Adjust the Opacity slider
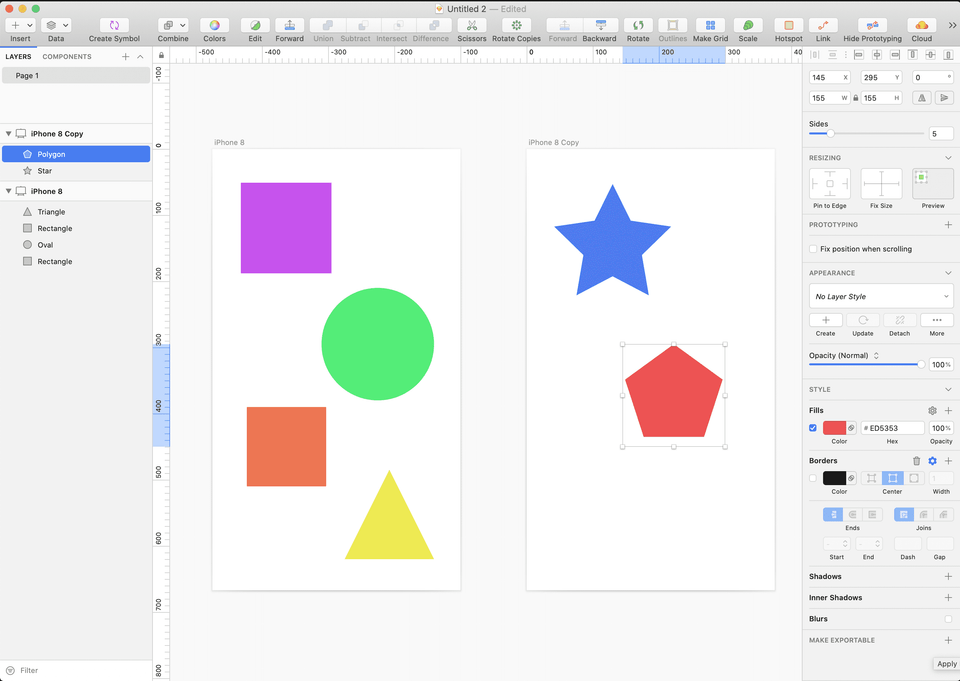The image size is (960, 681). pyautogui.click(x=921, y=364)
